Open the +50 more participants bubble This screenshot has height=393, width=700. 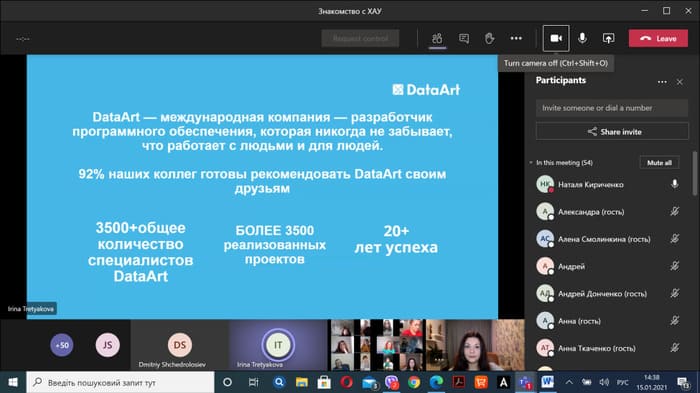62,345
